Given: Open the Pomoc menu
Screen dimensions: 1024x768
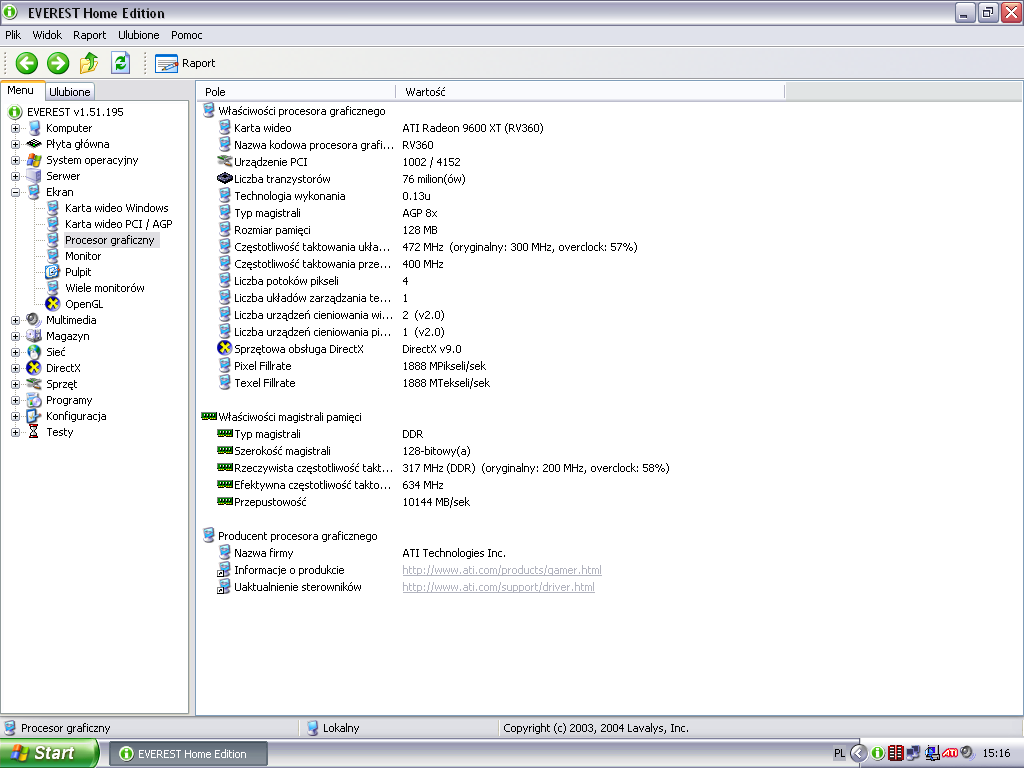Looking at the screenshot, I should click(x=187, y=35).
